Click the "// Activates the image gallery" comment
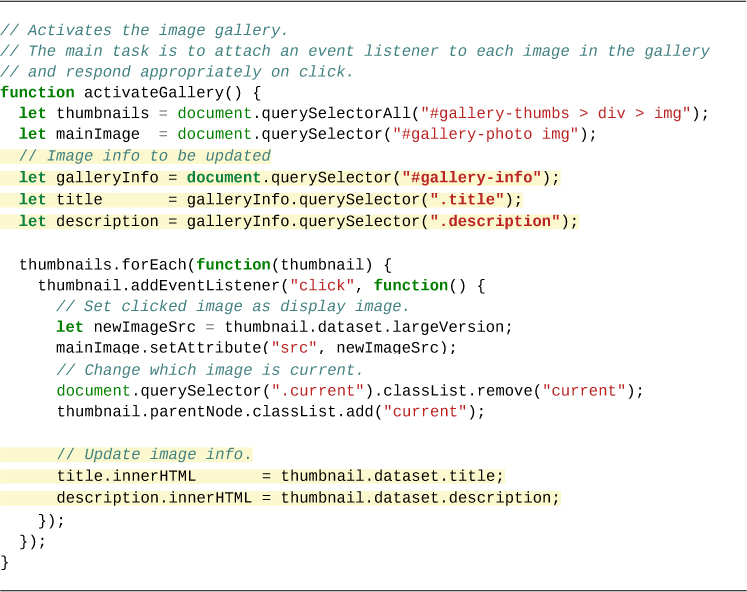This screenshot has height=592, width=747. tap(144, 30)
